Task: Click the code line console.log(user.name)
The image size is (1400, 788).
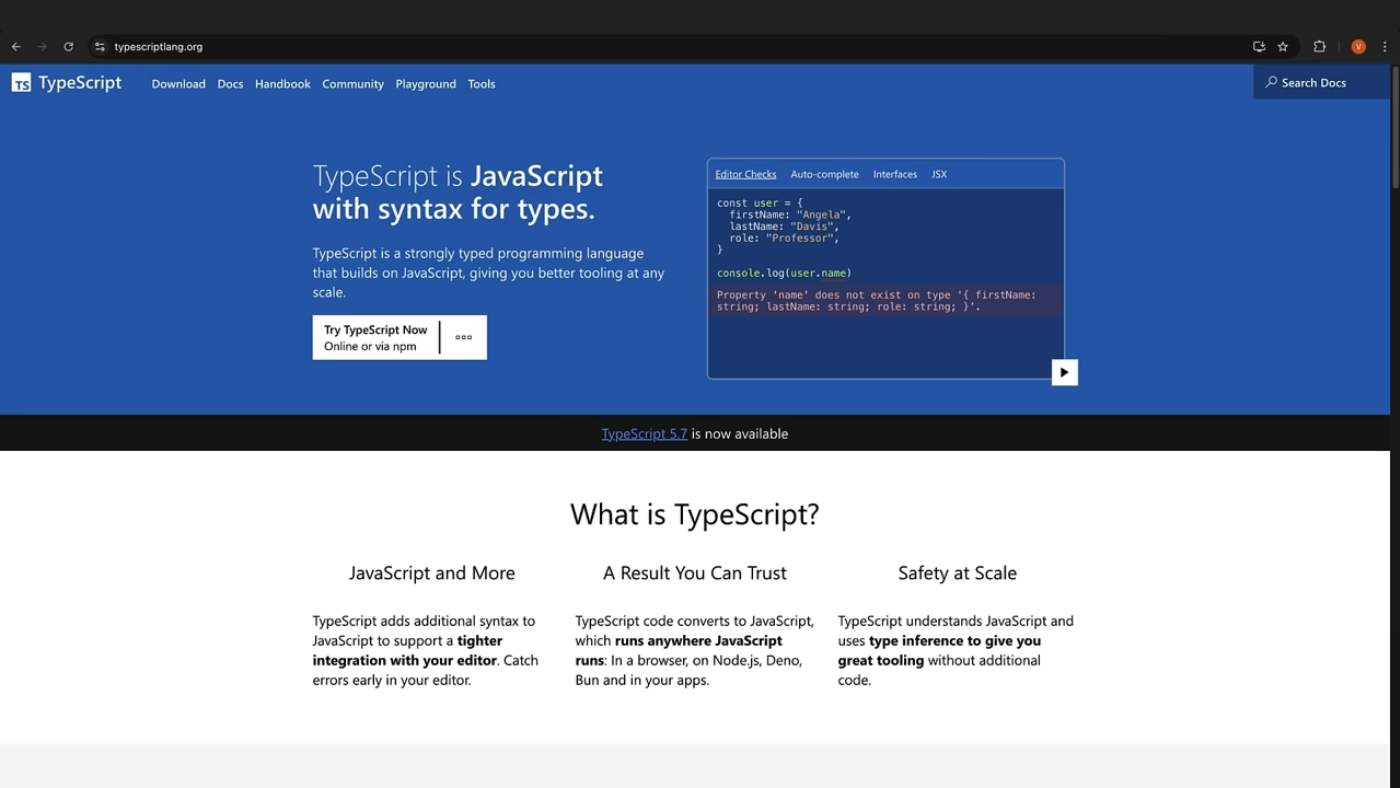Action: tap(784, 273)
